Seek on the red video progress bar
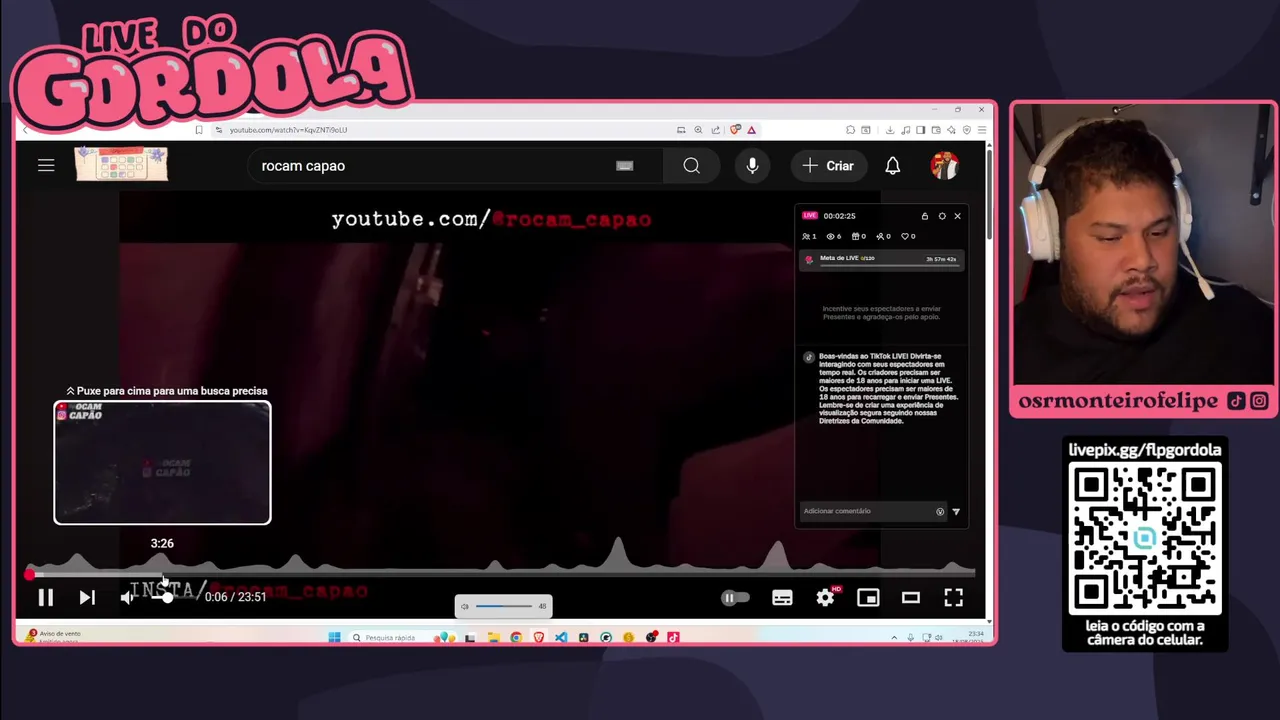The height and width of the screenshot is (720, 1280). [500, 575]
